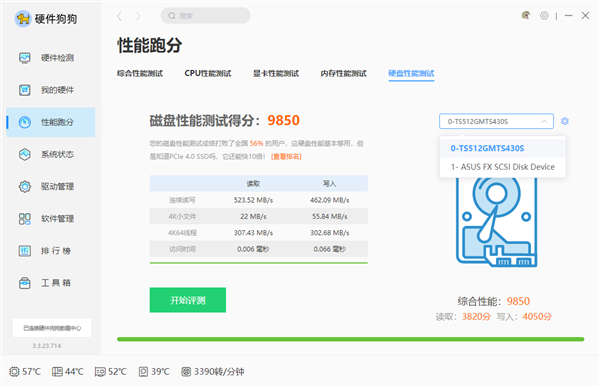
Task: Choose 1- ASUS FX SCSI Disk Device
Action: (x=502, y=167)
